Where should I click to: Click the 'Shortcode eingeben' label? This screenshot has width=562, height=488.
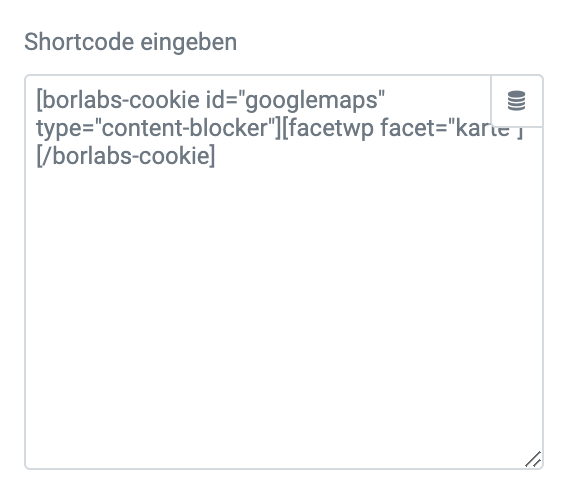[130, 42]
